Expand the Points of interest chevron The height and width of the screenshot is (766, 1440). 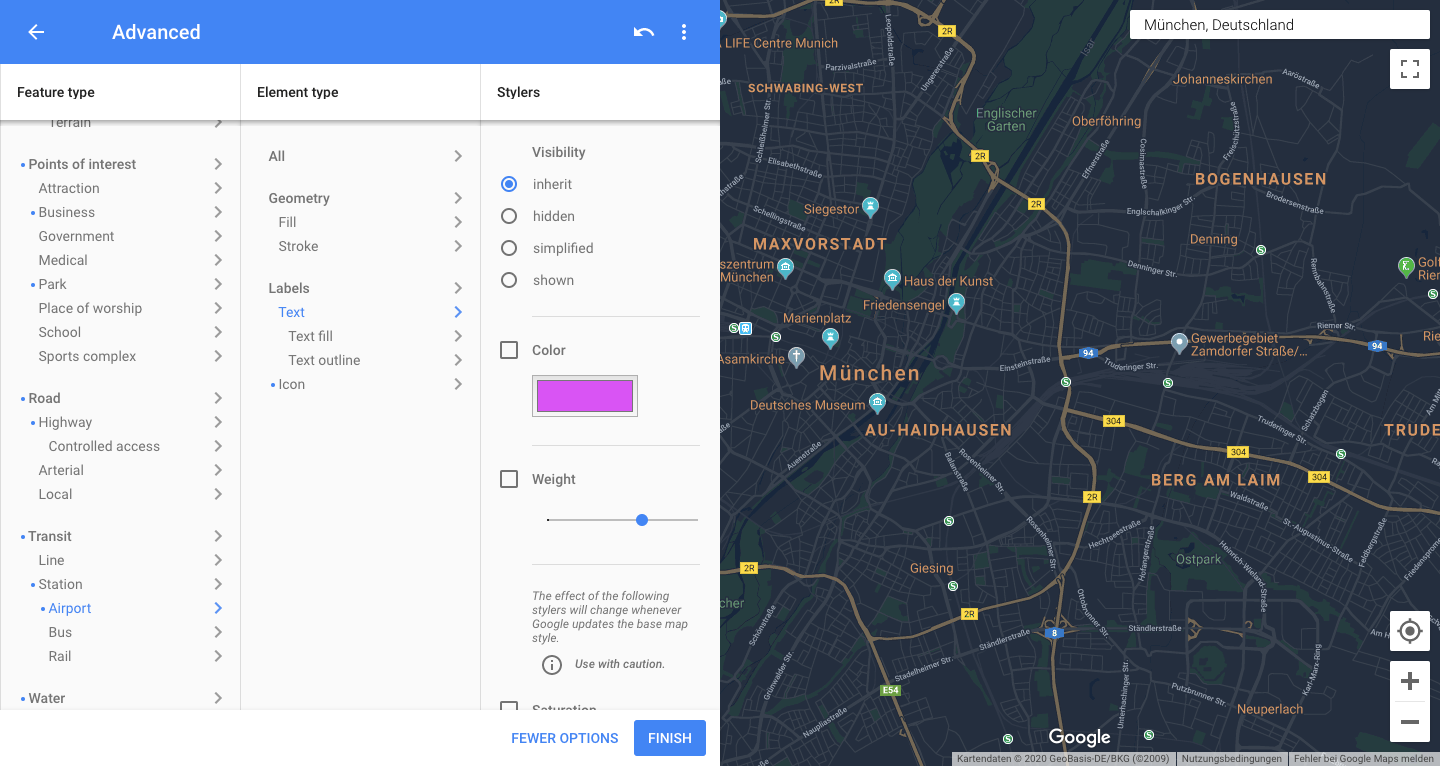tap(218, 164)
